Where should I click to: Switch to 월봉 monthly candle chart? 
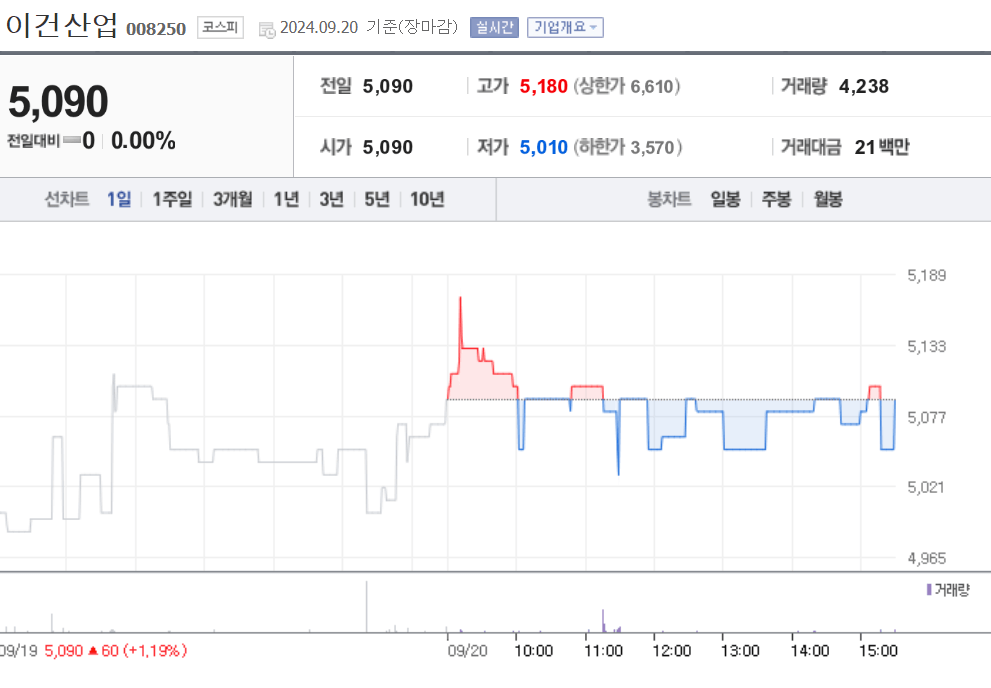[828, 200]
